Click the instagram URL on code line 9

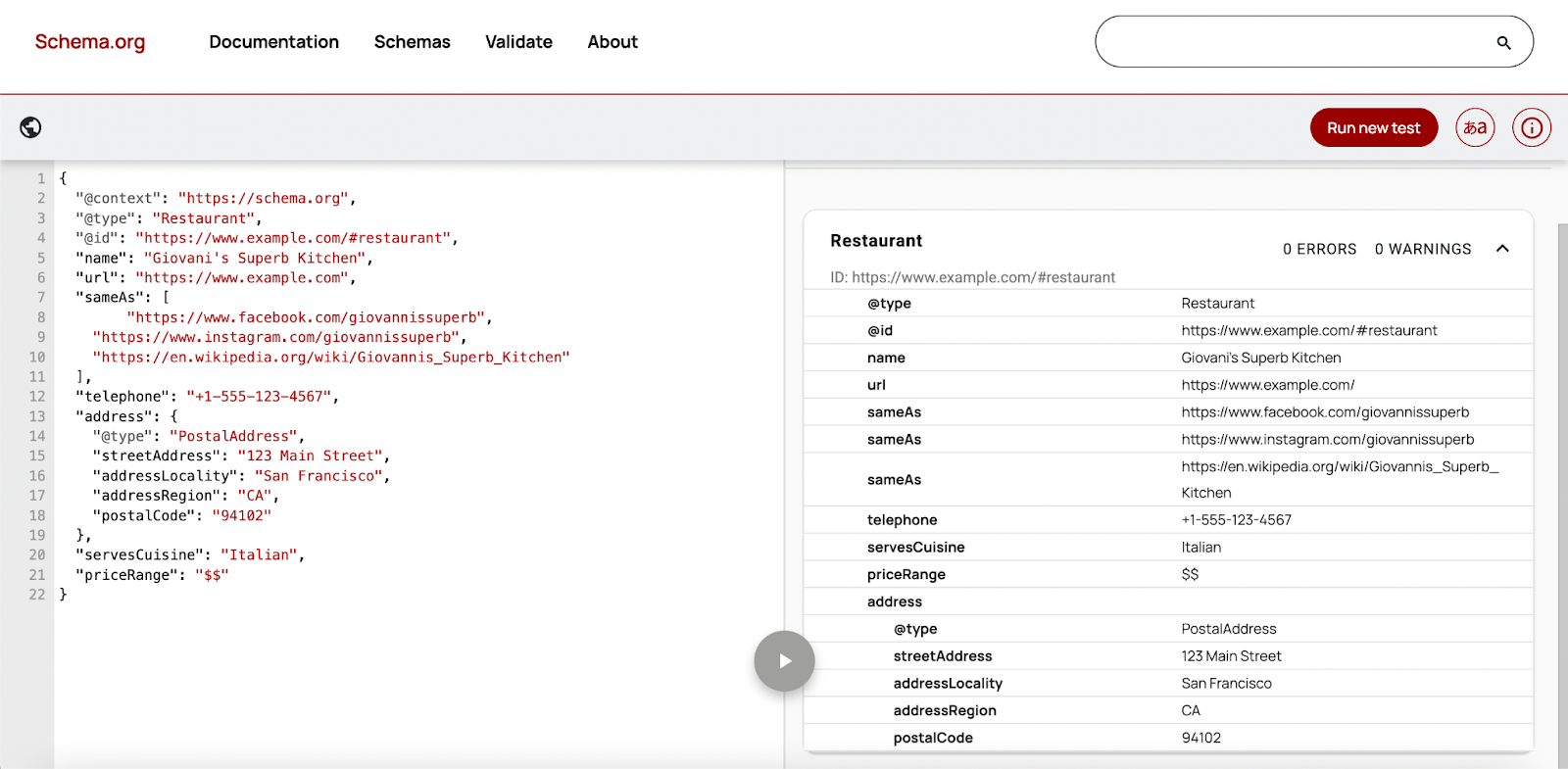coord(276,338)
